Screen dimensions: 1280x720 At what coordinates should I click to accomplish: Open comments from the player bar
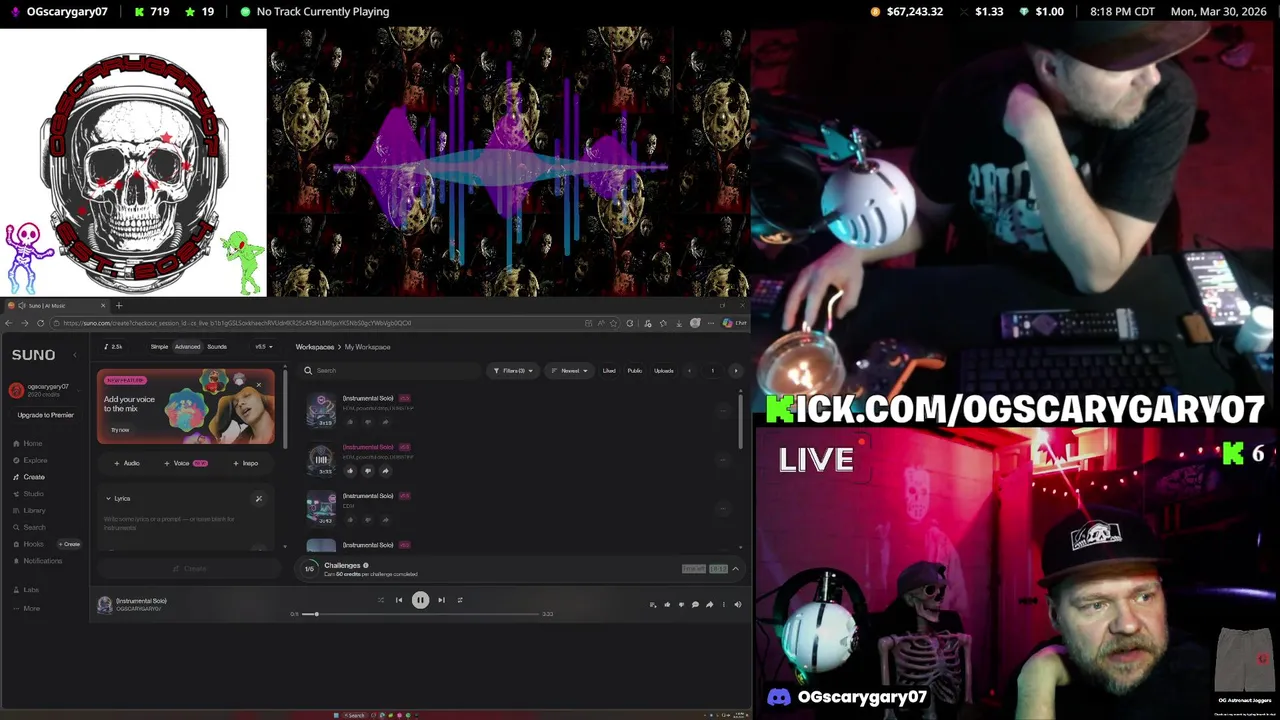(695, 604)
